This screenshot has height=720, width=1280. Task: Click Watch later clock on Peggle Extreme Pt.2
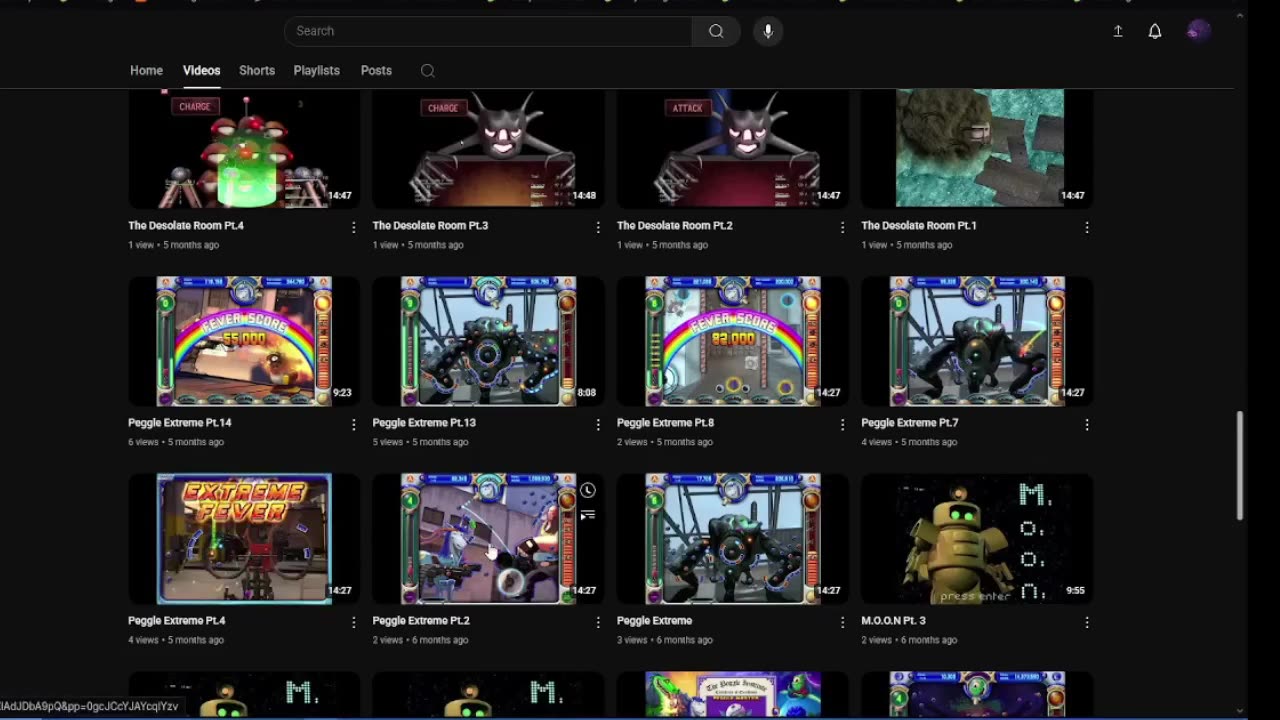click(x=588, y=490)
